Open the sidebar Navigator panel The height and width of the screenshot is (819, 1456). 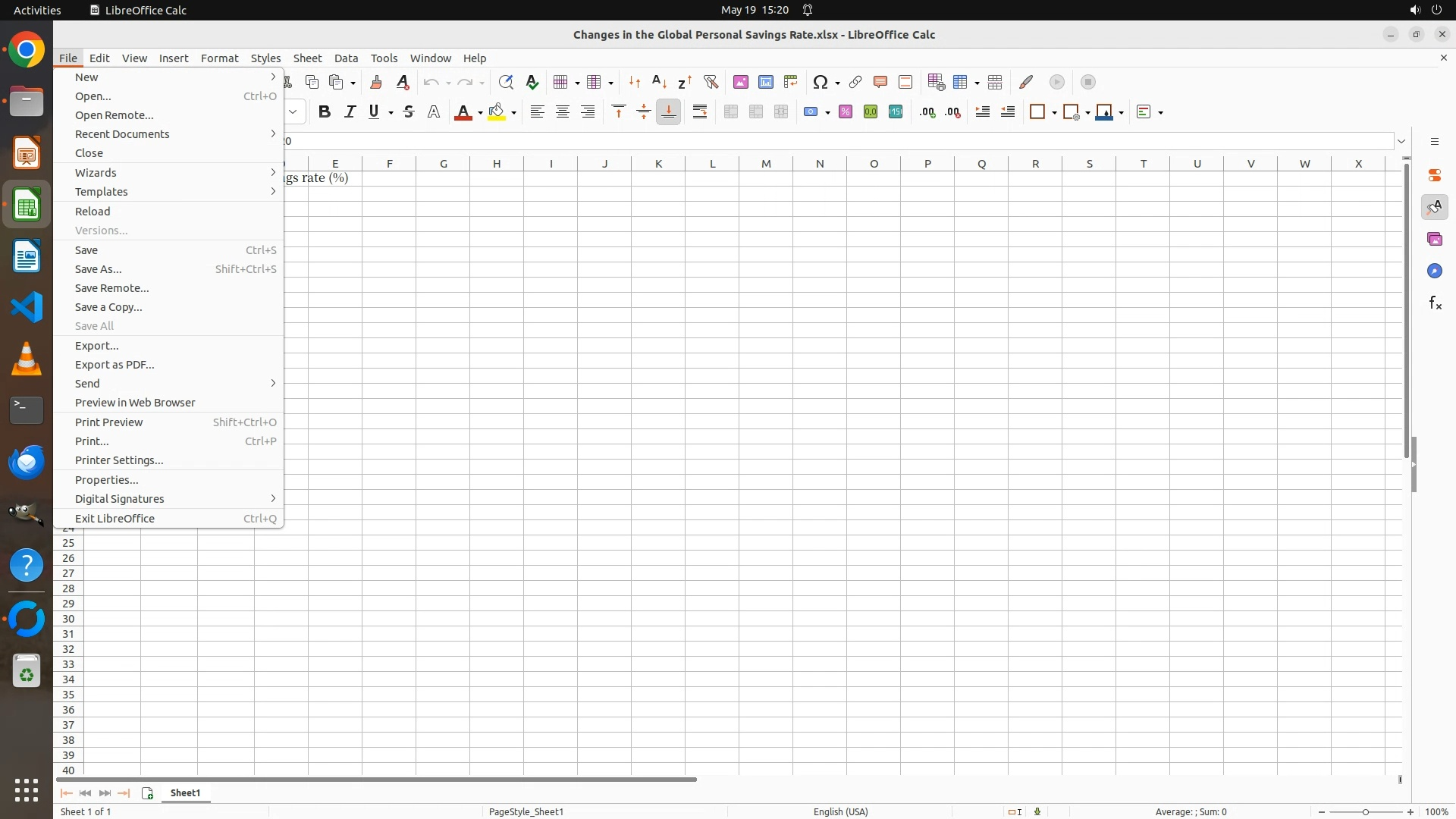tap(1435, 271)
